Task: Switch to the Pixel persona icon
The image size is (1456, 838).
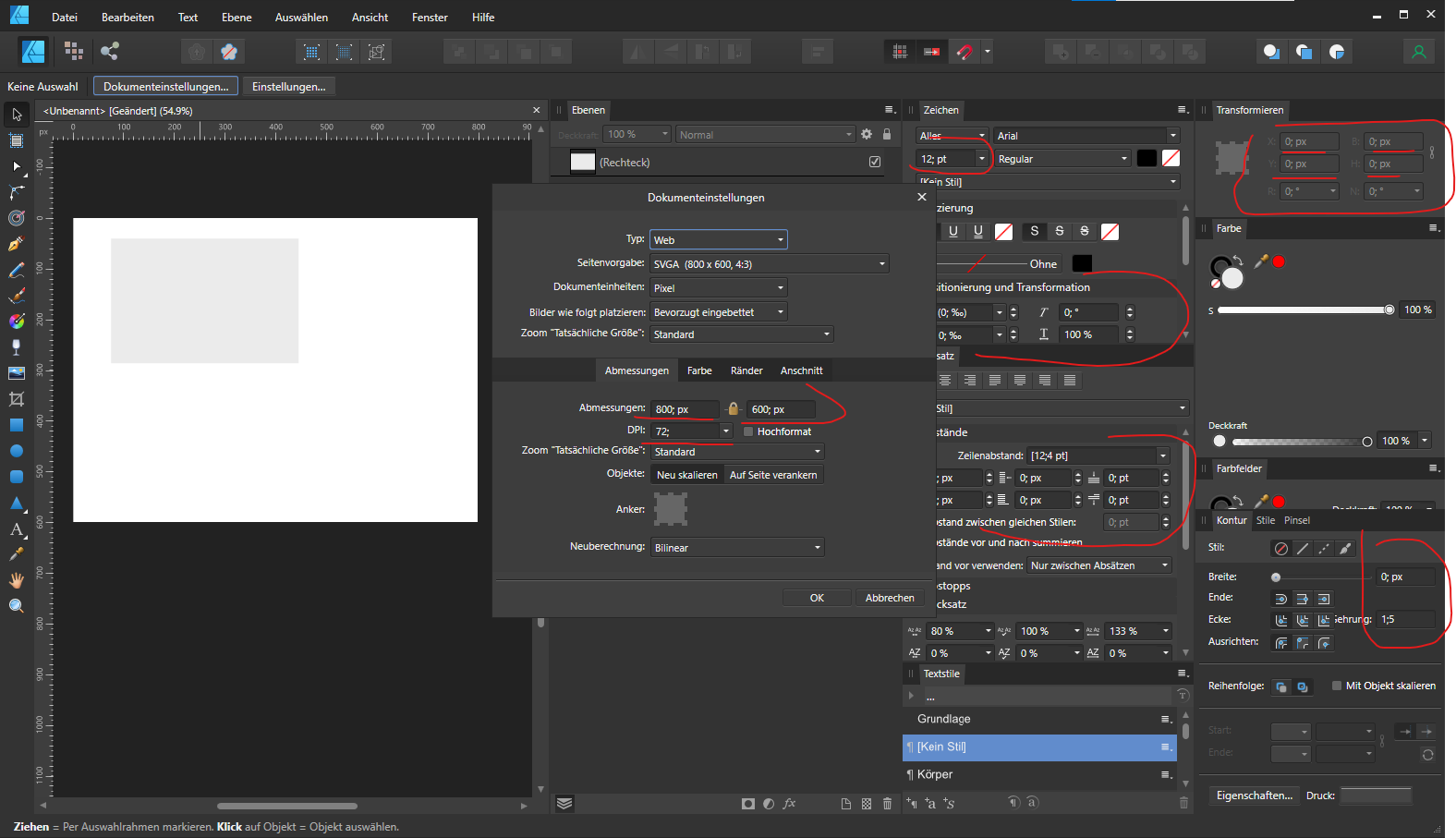Action: click(74, 52)
